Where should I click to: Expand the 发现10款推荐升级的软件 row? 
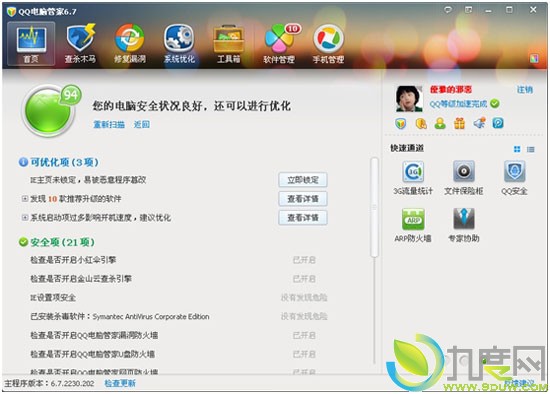click(25, 199)
